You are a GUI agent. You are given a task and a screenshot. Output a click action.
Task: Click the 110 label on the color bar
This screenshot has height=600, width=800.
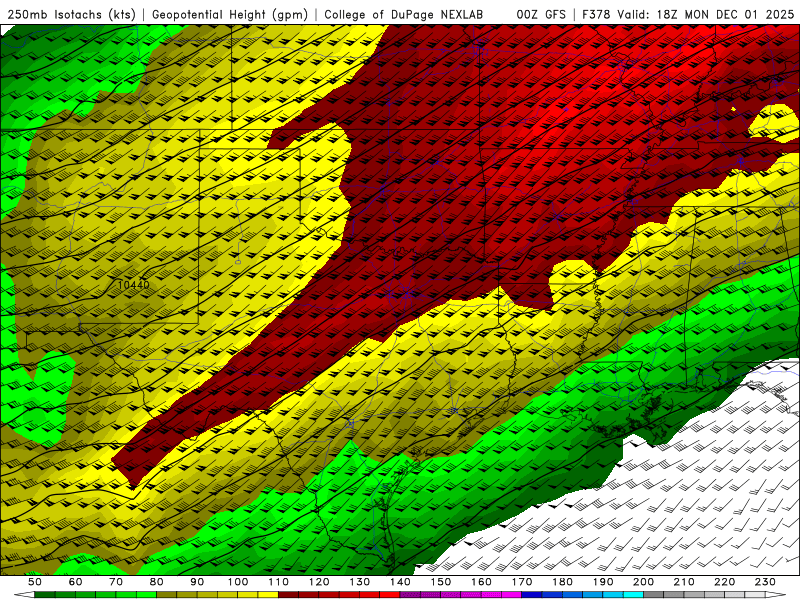[279, 582]
